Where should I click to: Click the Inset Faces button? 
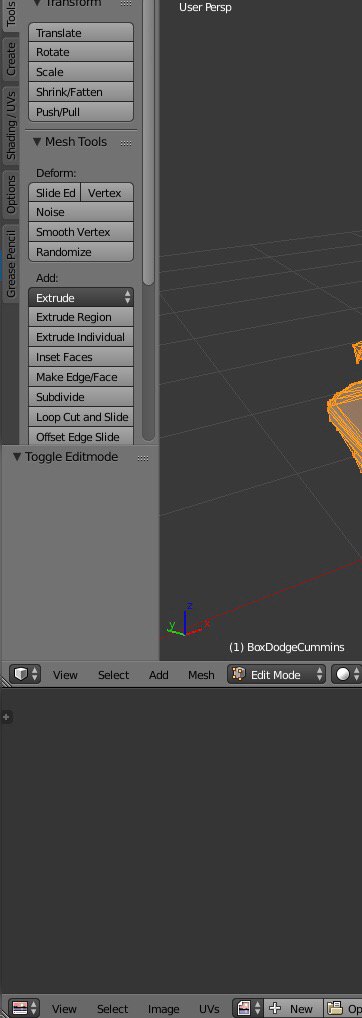(x=81, y=357)
